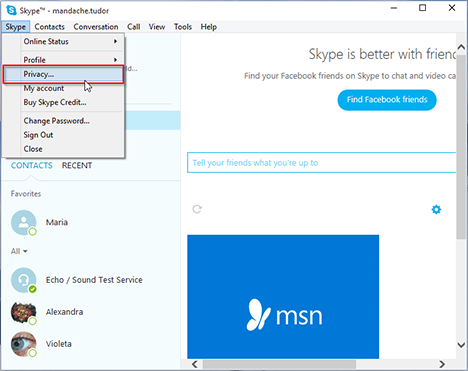
Task: Open the feed settings gear icon
Action: (x=436, y=209)
